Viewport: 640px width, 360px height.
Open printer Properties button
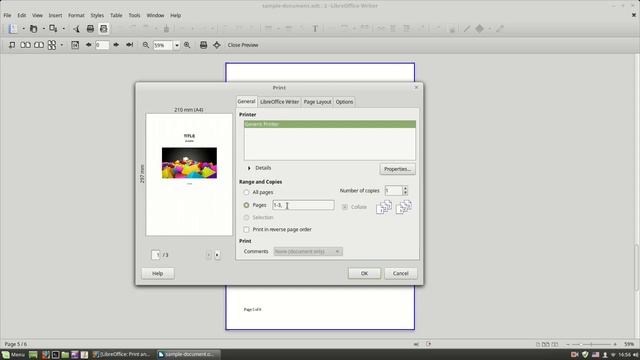pos(397,169)
